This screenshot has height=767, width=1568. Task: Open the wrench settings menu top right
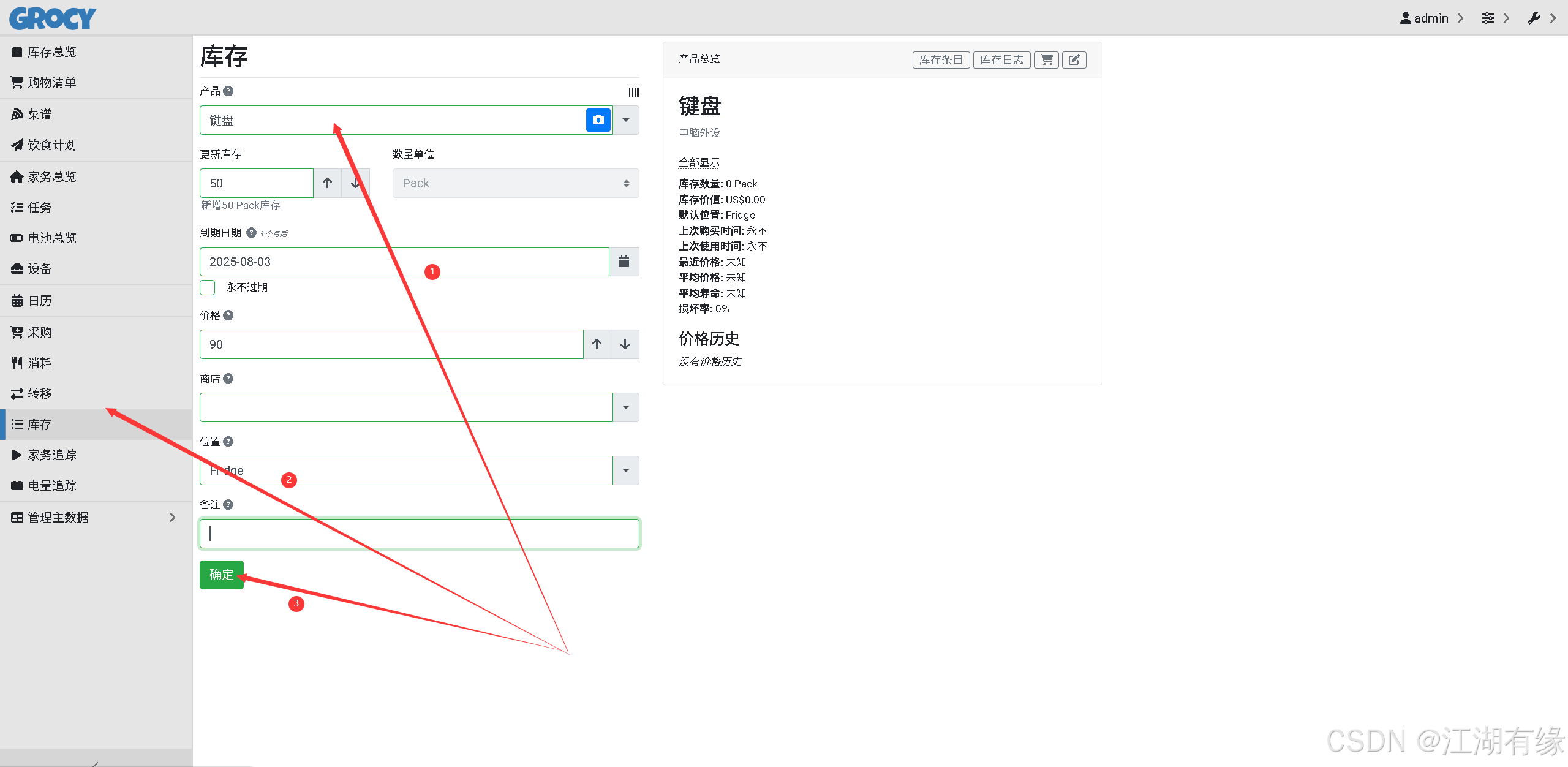pos(1534,18)
